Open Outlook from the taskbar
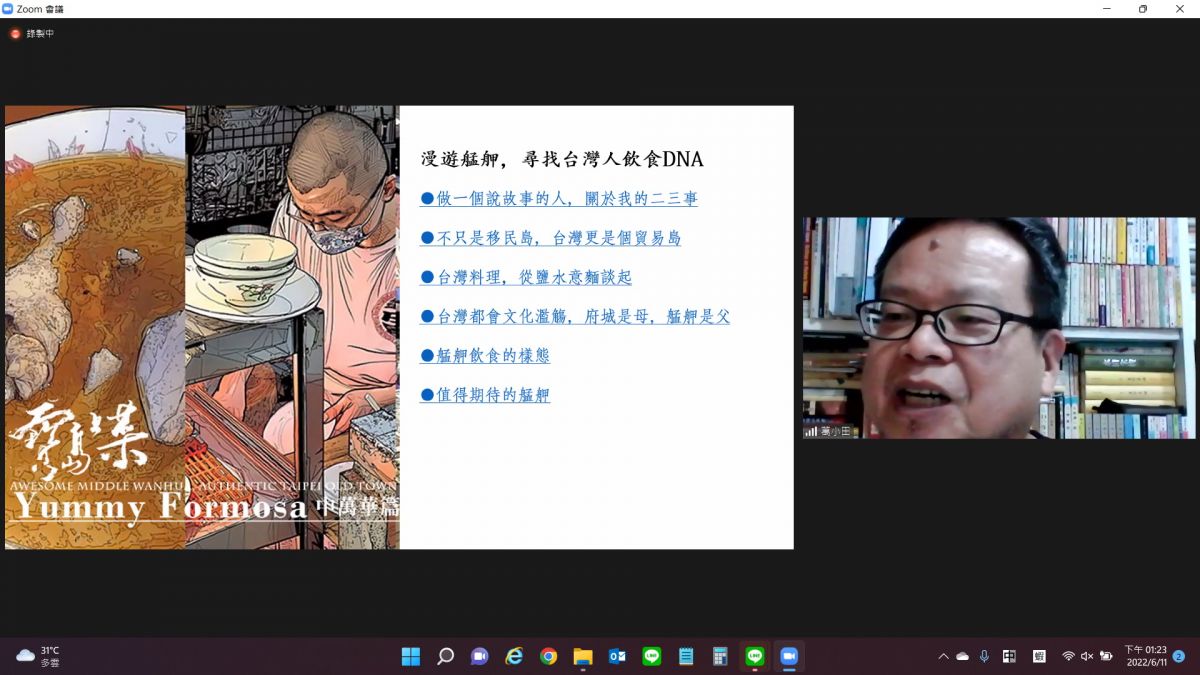 (x=617, y=656)
